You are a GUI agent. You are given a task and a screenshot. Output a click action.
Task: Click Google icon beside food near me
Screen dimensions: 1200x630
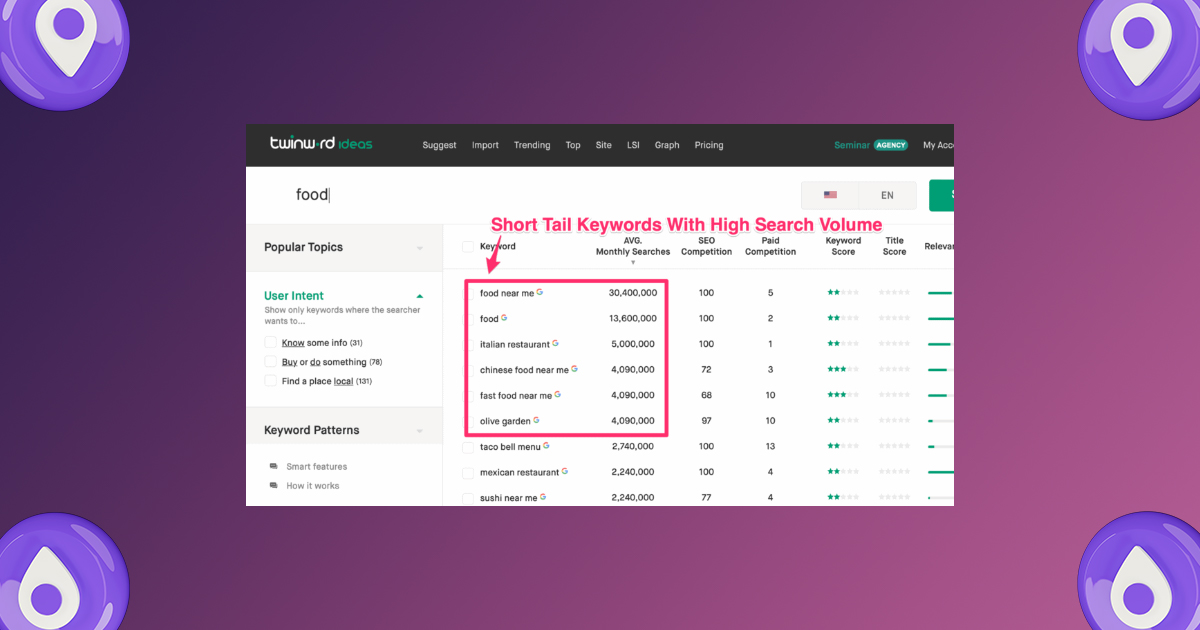pyautogui.click(x=540, y=292)
